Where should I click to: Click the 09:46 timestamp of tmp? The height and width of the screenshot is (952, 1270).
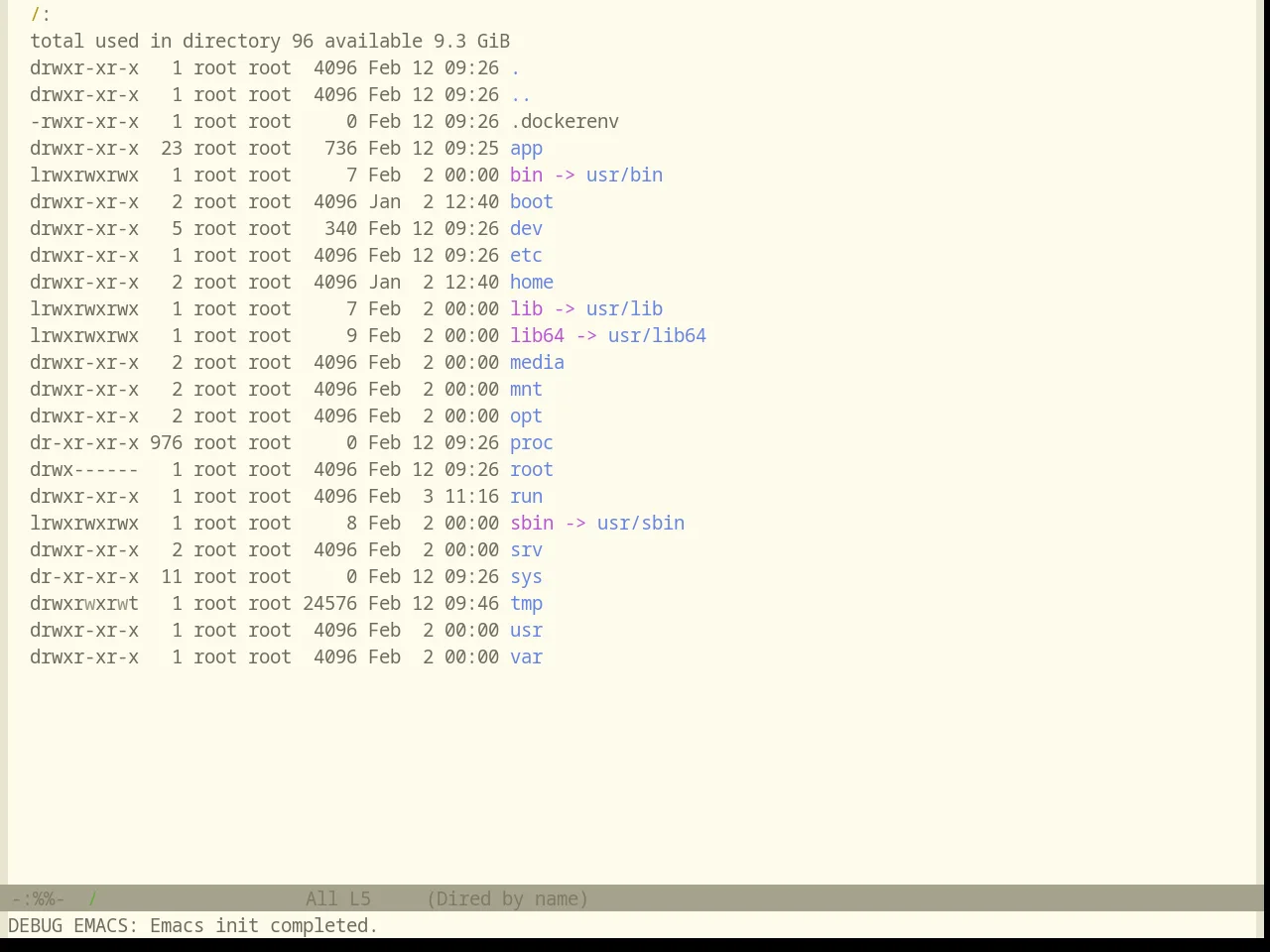tap(471, 604)
